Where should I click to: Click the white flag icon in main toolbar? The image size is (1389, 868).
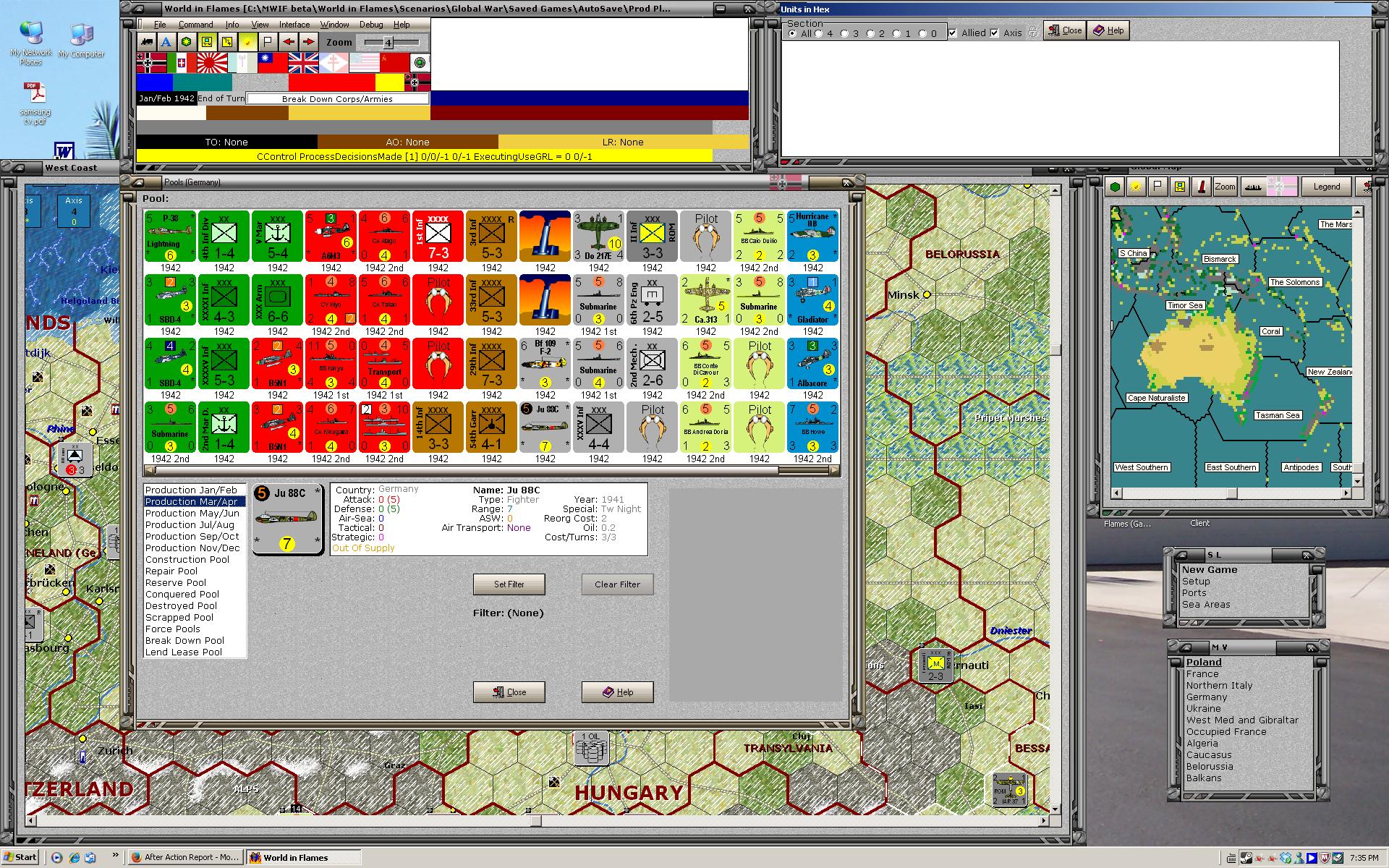tap(268, 42)
